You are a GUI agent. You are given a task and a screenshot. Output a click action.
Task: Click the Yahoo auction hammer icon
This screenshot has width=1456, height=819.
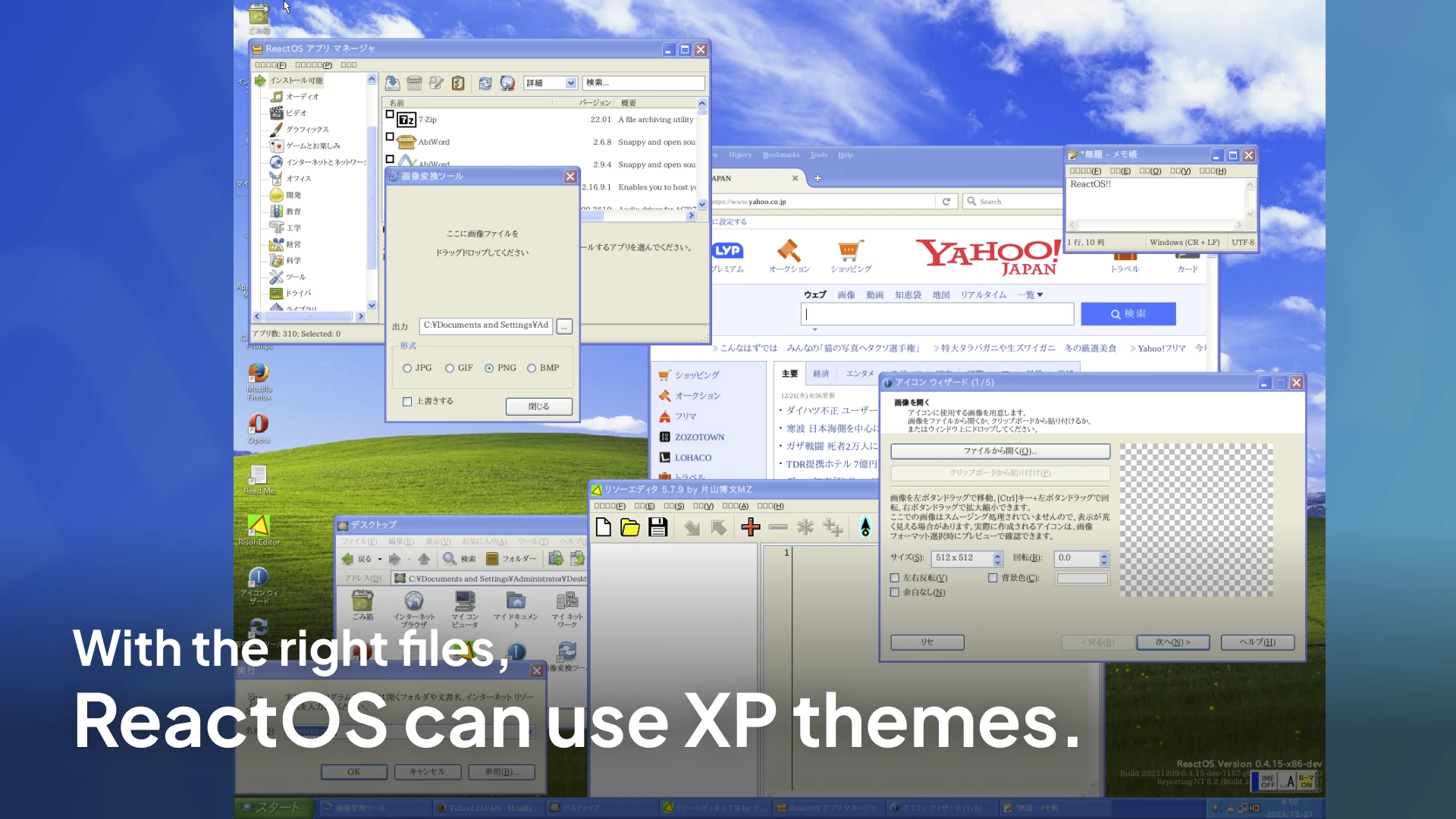point(789,250)
